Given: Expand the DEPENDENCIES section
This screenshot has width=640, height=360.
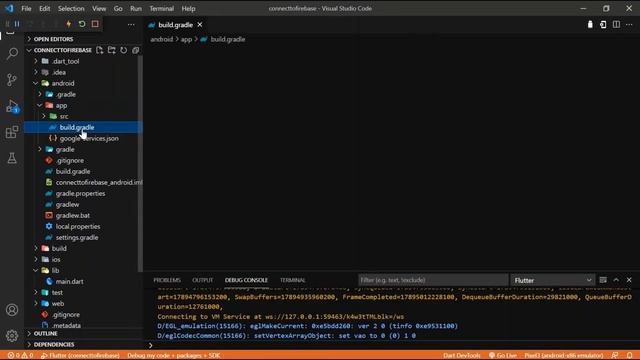Looking at the screenshot, I should coord(29,344).
